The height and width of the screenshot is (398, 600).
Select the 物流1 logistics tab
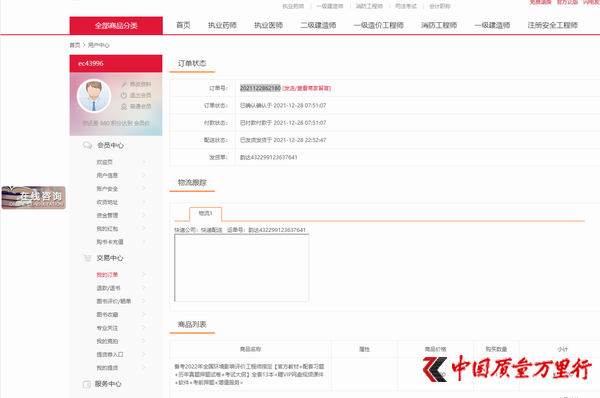[205, 214]
